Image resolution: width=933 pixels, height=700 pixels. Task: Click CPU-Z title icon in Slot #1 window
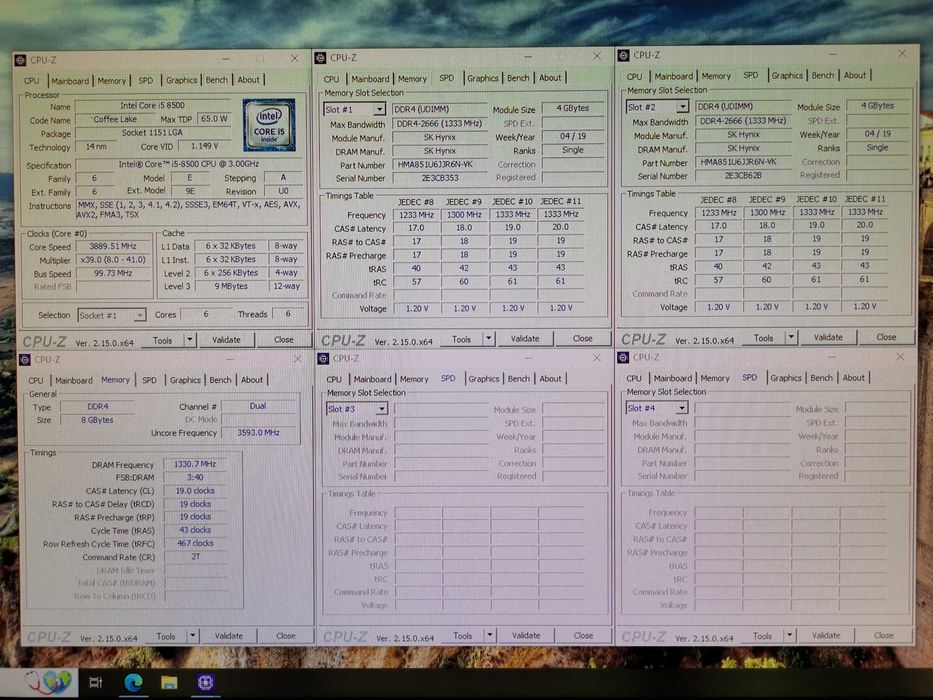pyautogui.click(x=321, y=58)
